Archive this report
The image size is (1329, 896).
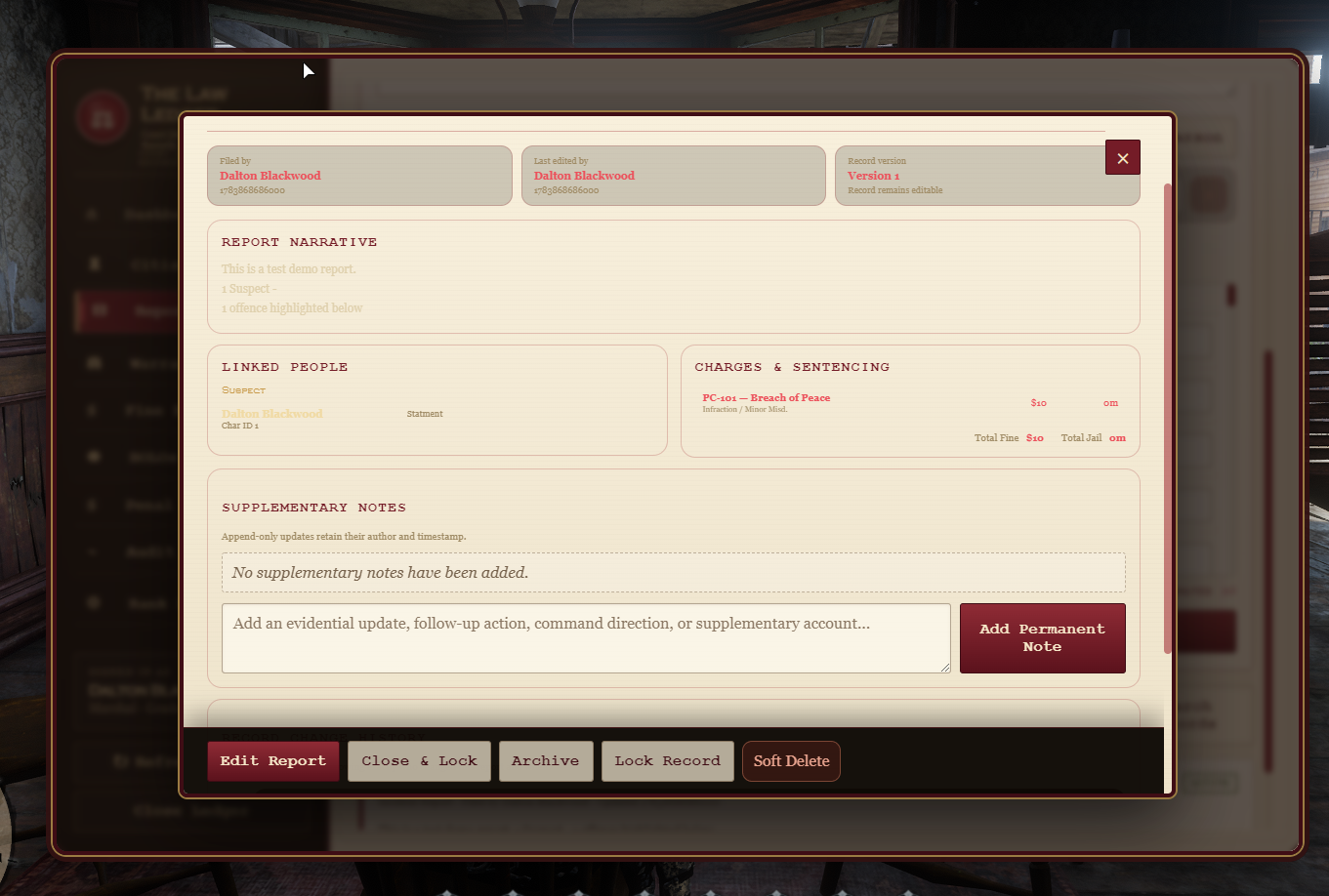545,761
